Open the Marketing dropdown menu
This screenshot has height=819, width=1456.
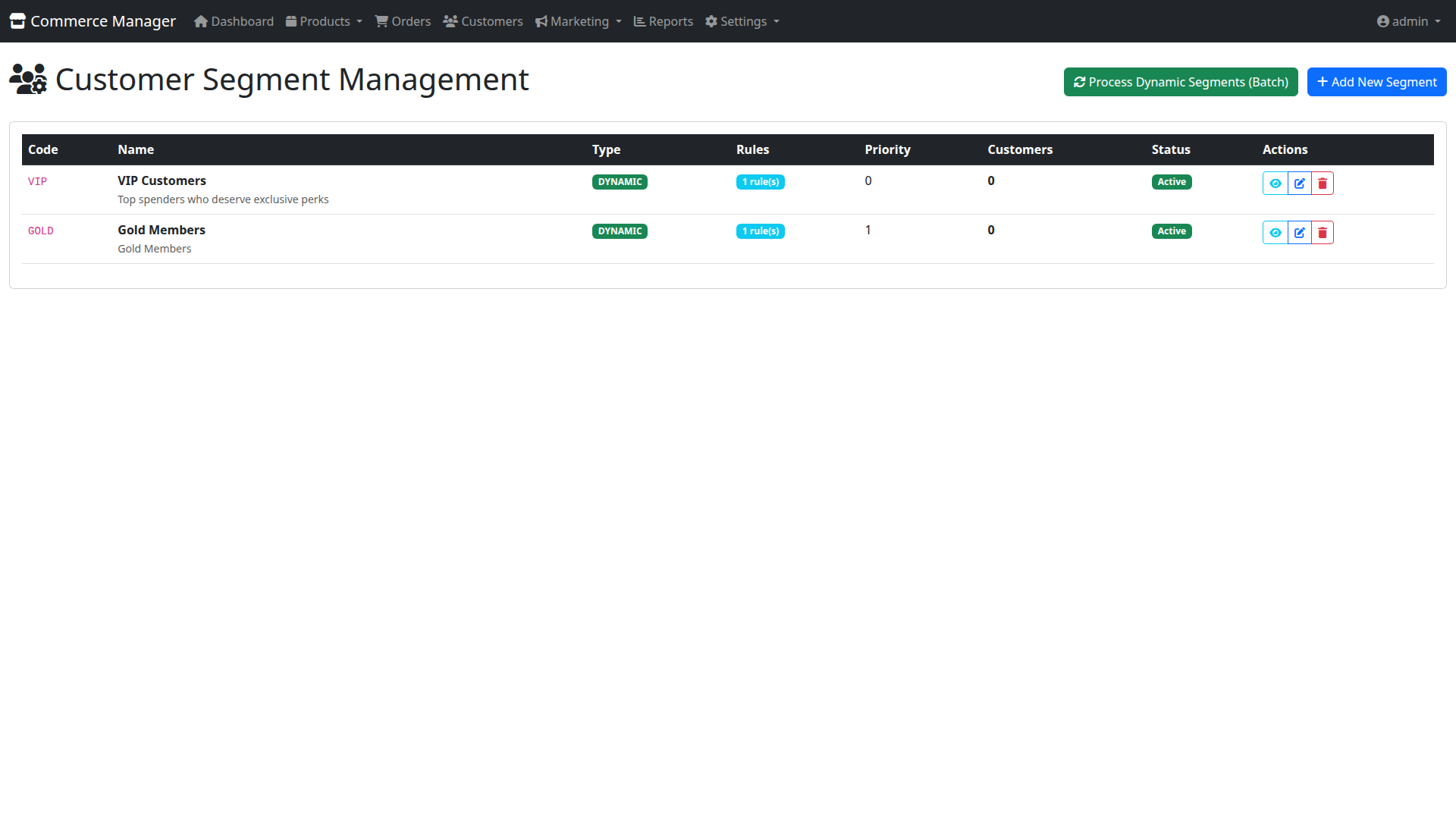click(x=578, y=20)
